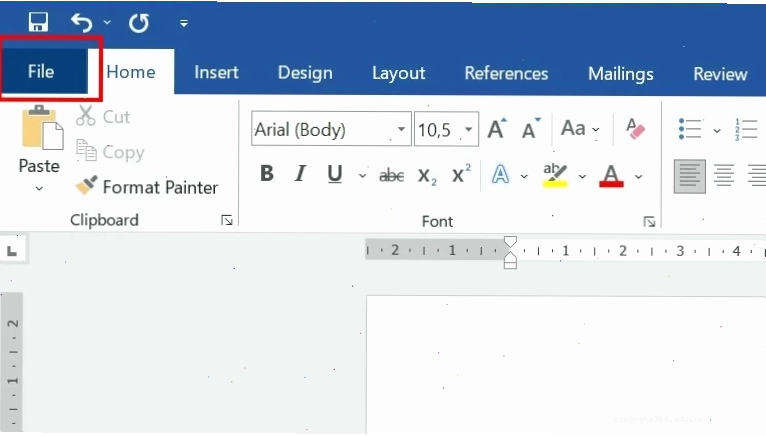Expand the font size dropdown arrow
This screenshot has height=436, width=766.
click(x=468, y=130)
